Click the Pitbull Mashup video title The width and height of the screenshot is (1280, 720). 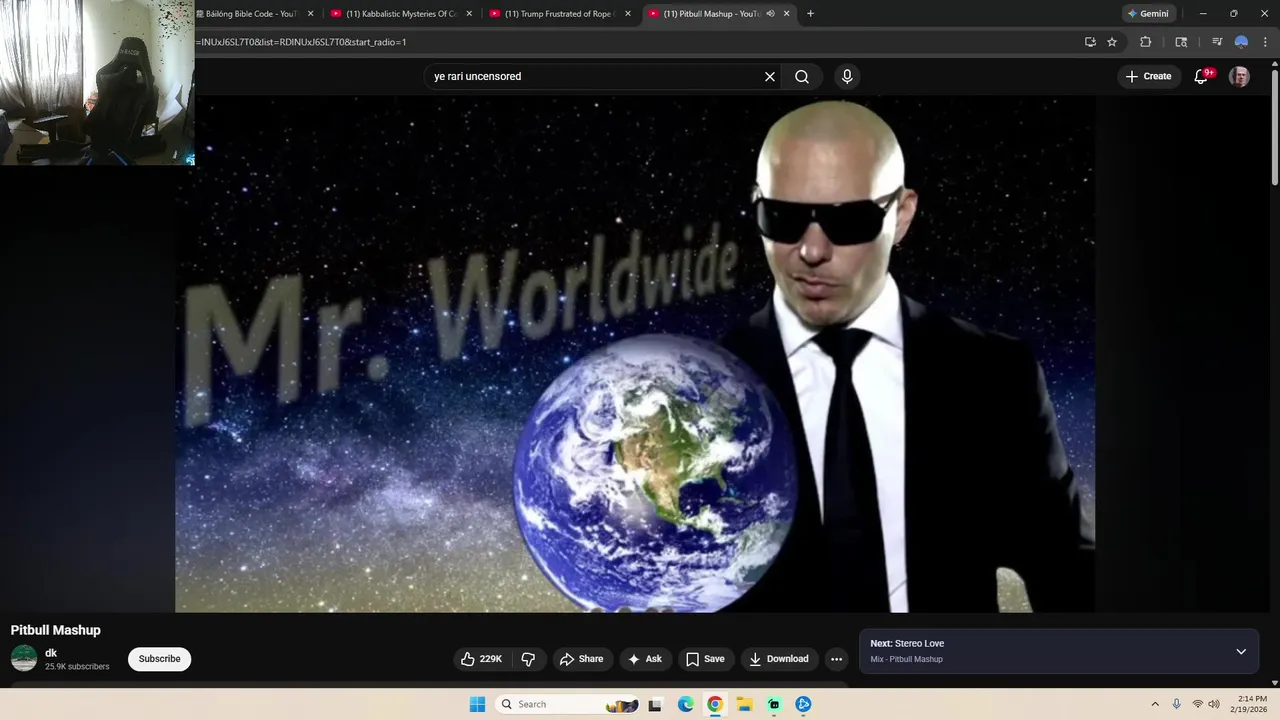point(56,630)
